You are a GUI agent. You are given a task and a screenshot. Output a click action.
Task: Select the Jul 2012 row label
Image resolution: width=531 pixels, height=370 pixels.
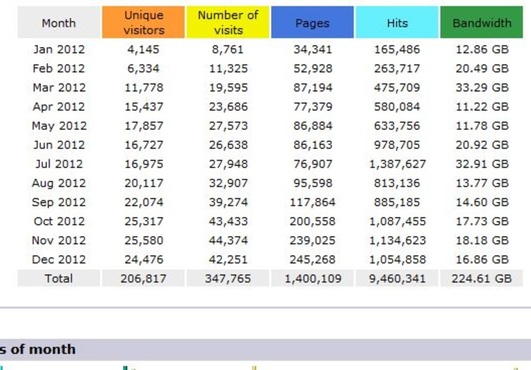(59, 164)
